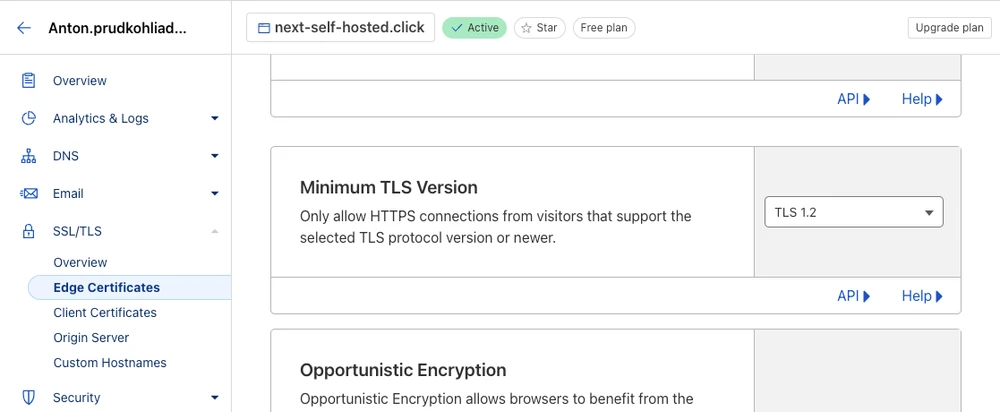Screen dimensions: 1000x412
Task: Click the Security shield icon
Action: coord(29,397)
